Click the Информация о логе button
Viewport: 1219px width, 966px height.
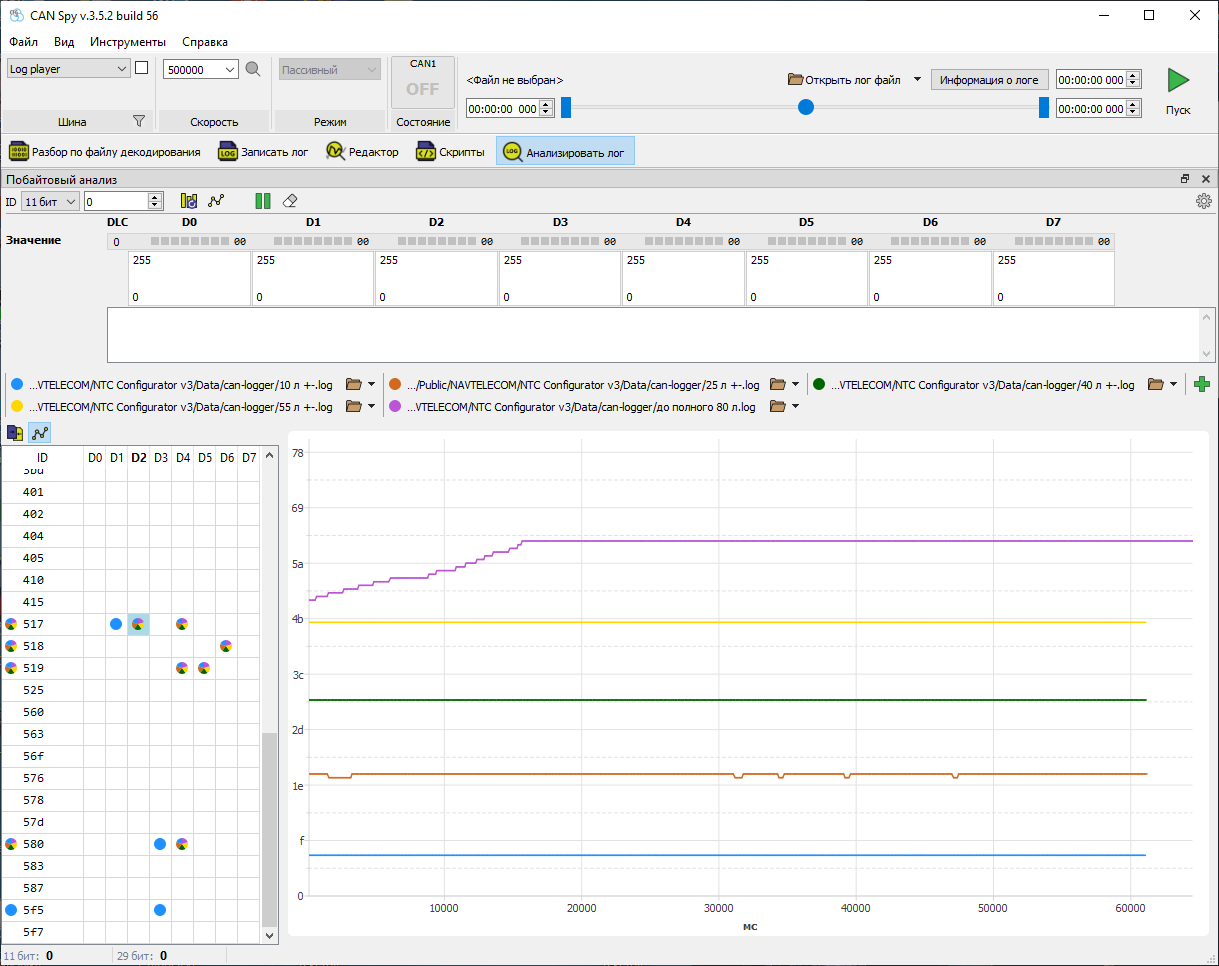(x=989, y=79)
